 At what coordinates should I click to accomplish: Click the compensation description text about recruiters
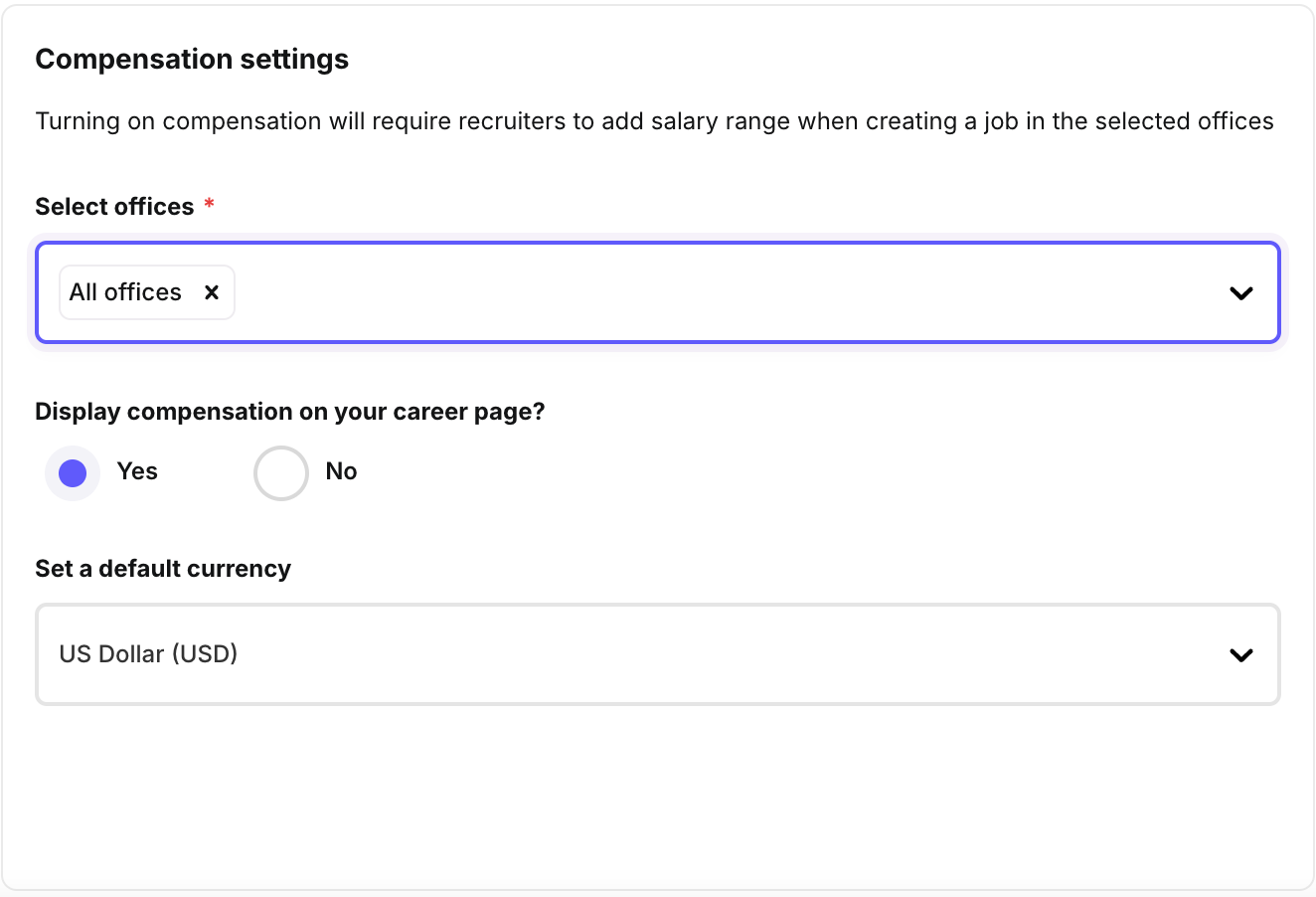pyautogui.click(x=654, y=121)
